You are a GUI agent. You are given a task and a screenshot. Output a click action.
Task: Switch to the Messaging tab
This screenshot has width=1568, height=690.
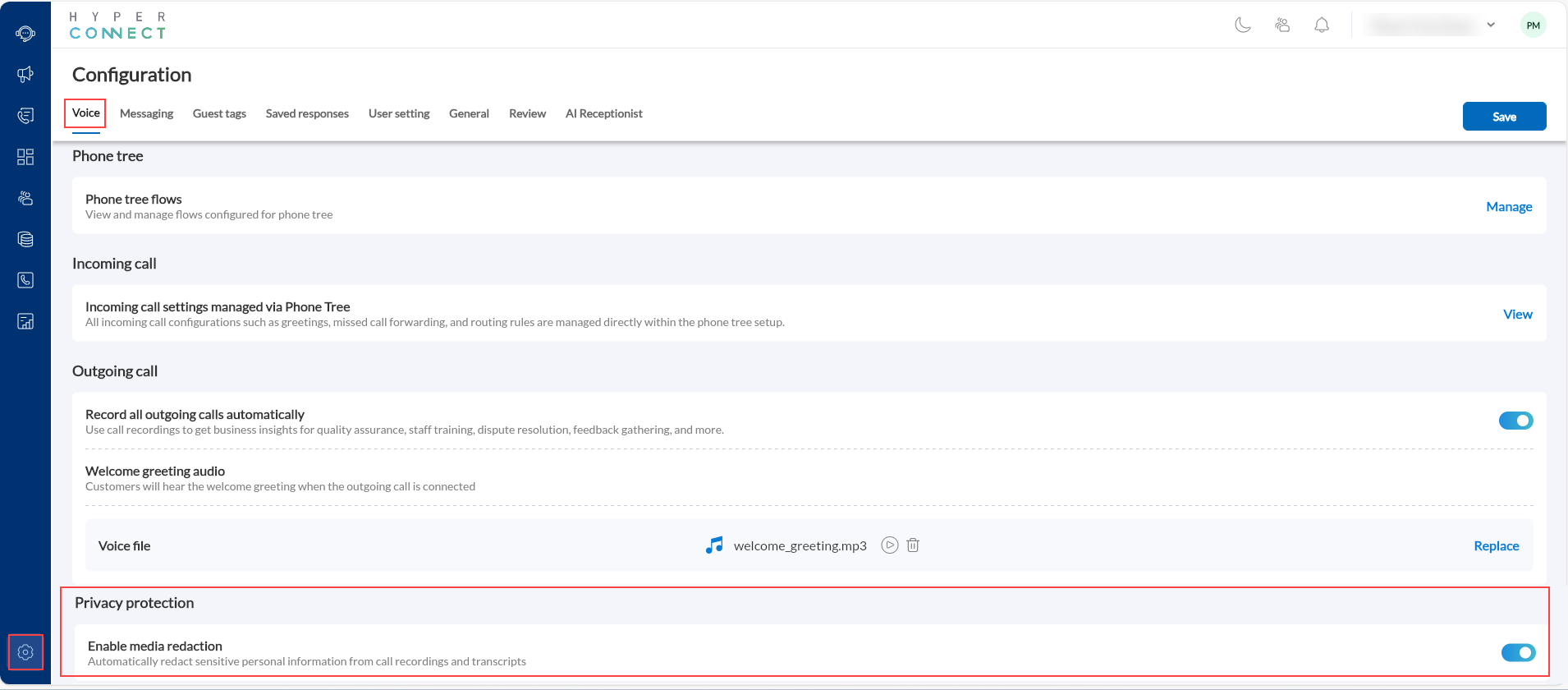point(146,113)
